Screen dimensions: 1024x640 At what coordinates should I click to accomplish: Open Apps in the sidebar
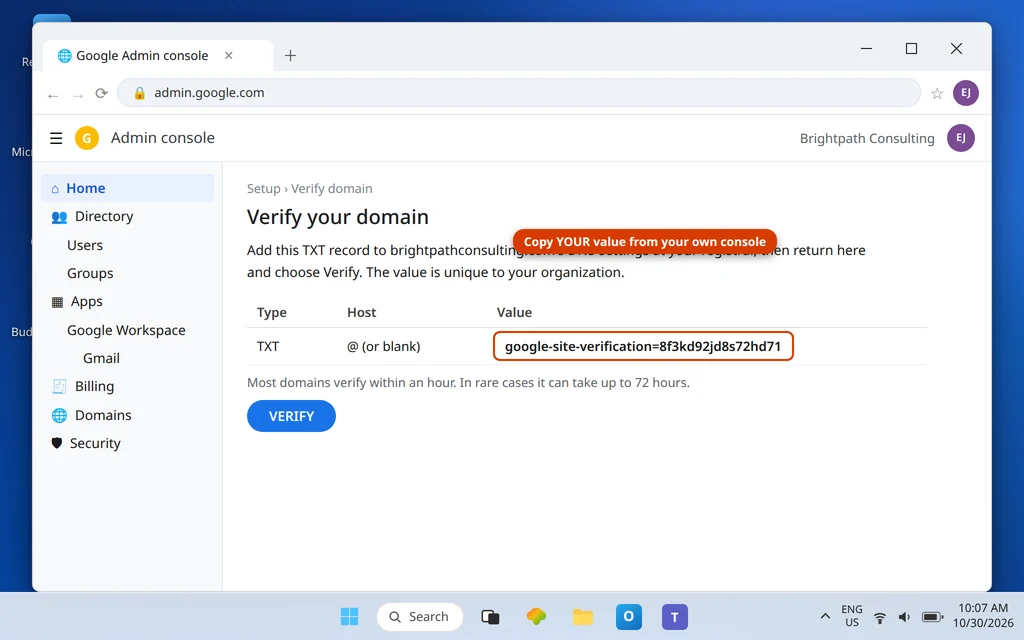click(127, 302)
